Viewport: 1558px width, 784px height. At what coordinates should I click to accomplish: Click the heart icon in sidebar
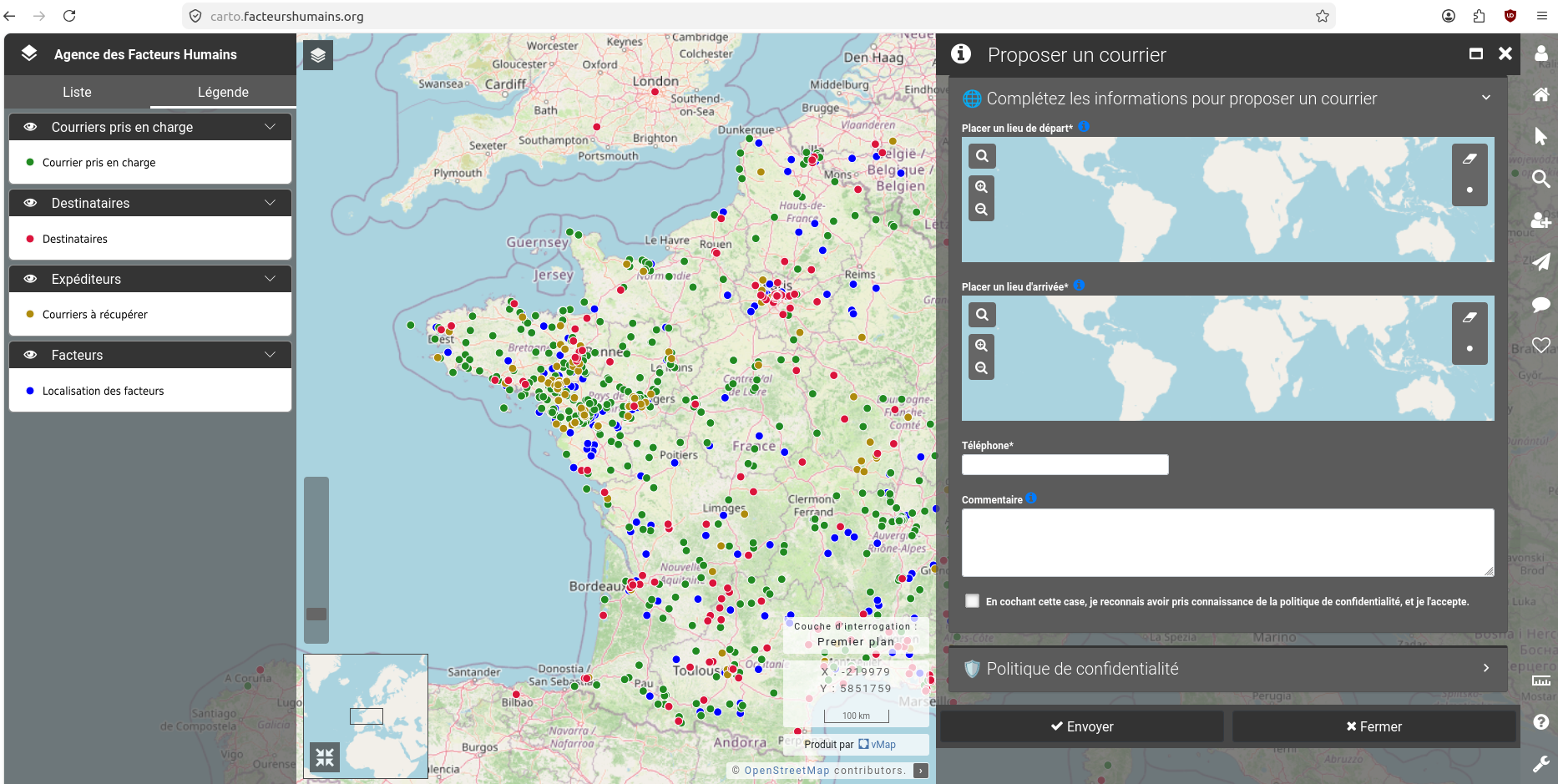(x=1541, y=345)
